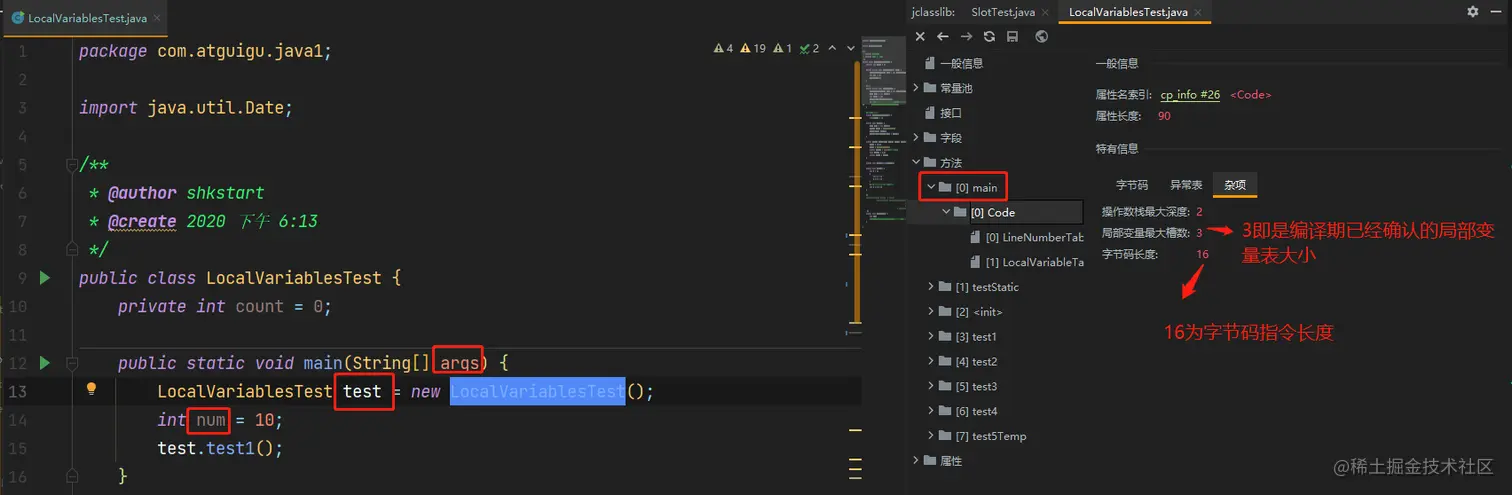
Task: Expand the [6] test4 method node
Action: [931, 411]
